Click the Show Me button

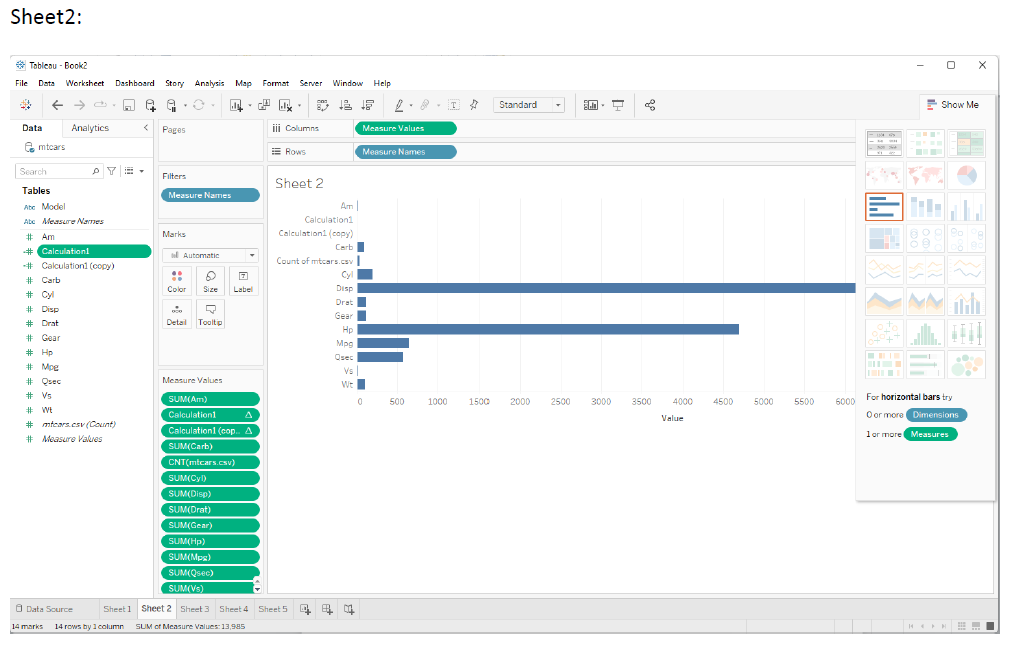click(953, 105)
